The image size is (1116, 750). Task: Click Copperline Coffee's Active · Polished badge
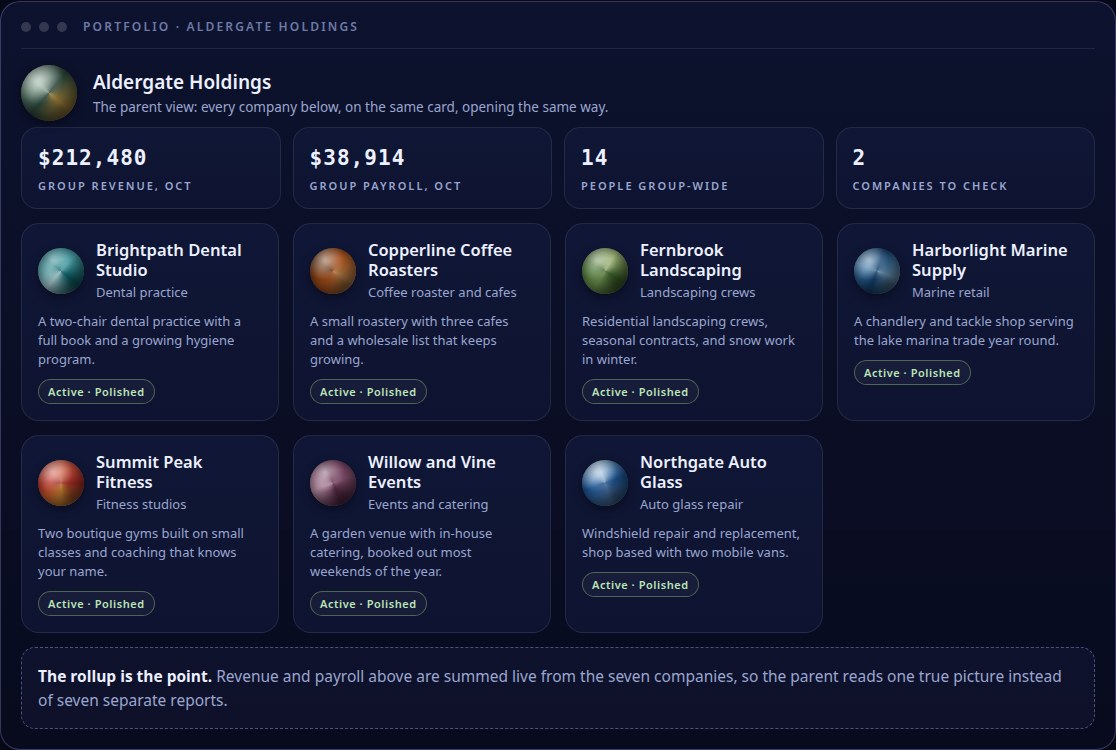368,392
